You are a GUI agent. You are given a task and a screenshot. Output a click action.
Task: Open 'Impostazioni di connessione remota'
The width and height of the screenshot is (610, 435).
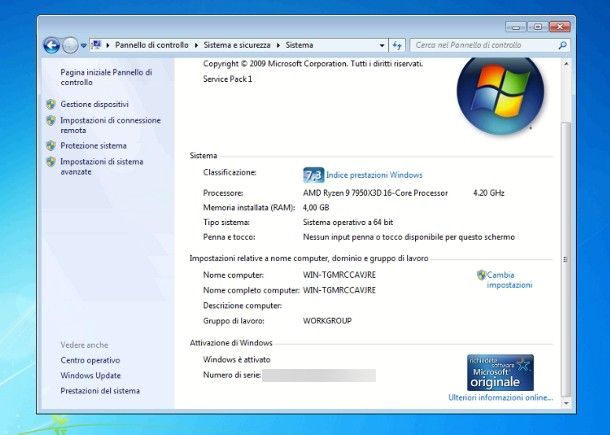[x=110, y=125]
